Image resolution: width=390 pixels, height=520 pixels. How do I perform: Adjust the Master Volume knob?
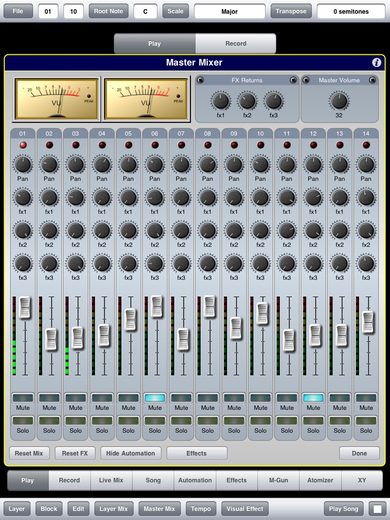tap(339, 101)
